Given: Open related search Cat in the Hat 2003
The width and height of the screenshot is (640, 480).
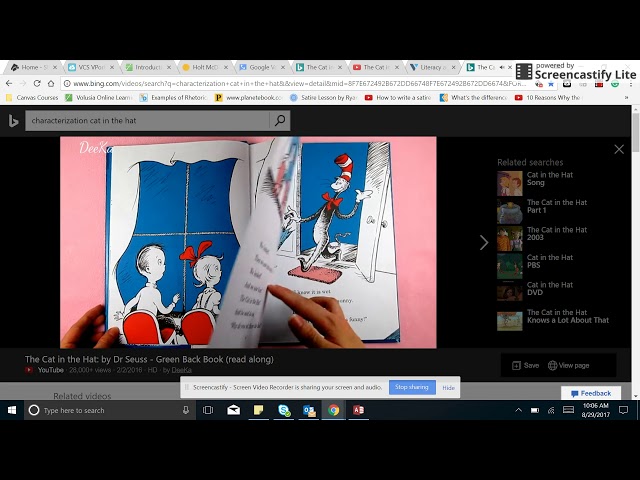Looking at the screenshot, I should coord(542,238).
